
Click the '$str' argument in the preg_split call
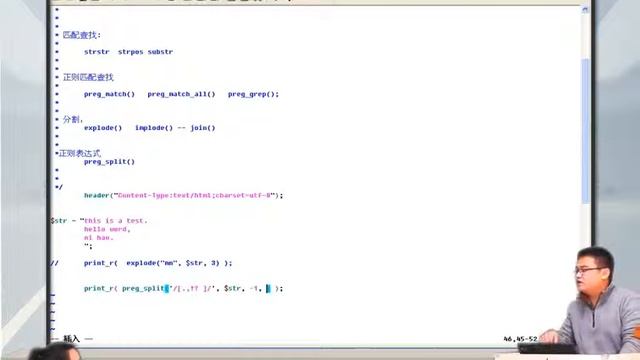(x=232, y=289)
